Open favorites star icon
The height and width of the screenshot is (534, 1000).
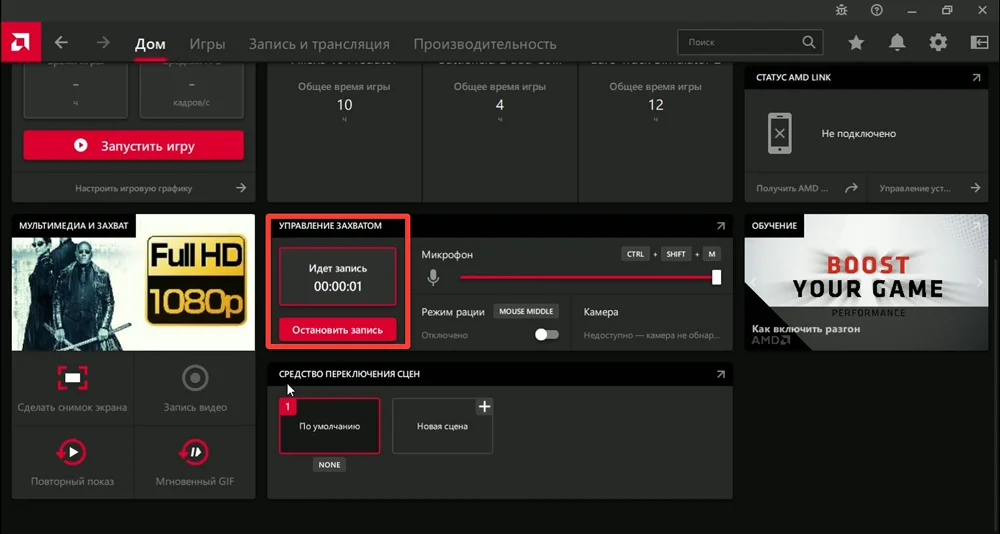pos(856,43)
